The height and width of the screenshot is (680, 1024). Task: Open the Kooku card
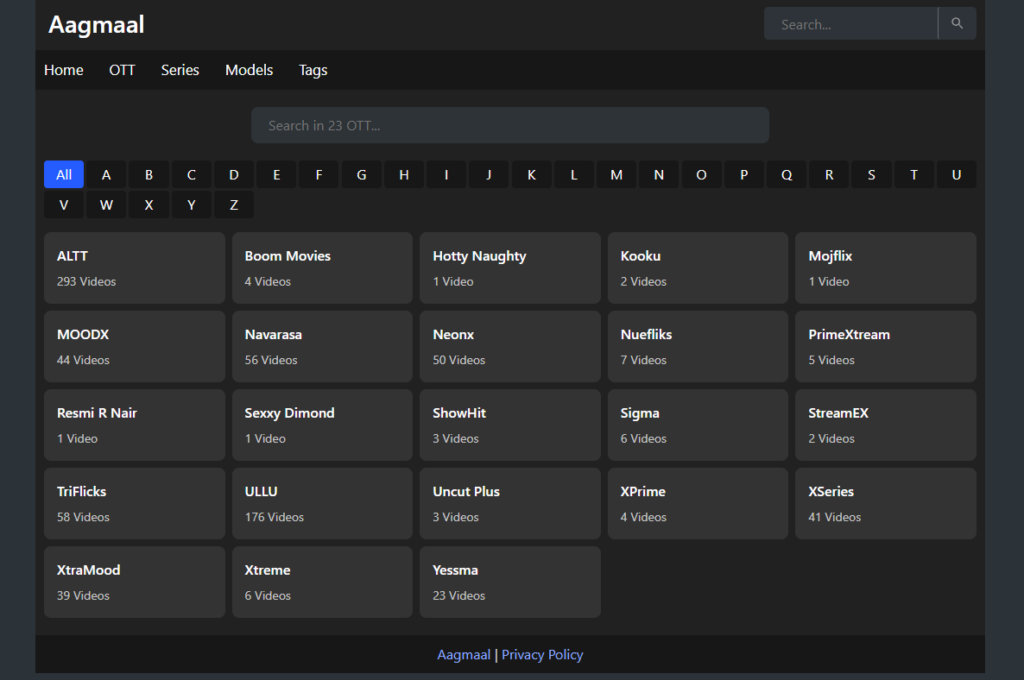[x=698, y=268]
